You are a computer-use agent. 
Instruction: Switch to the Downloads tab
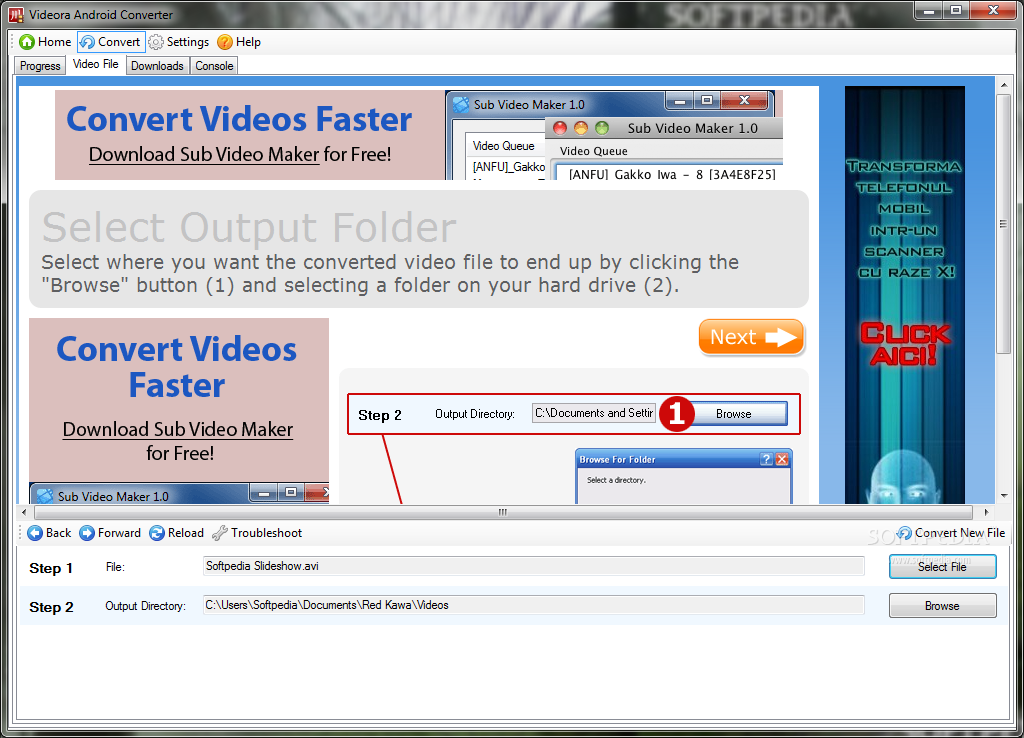(157, 66)
